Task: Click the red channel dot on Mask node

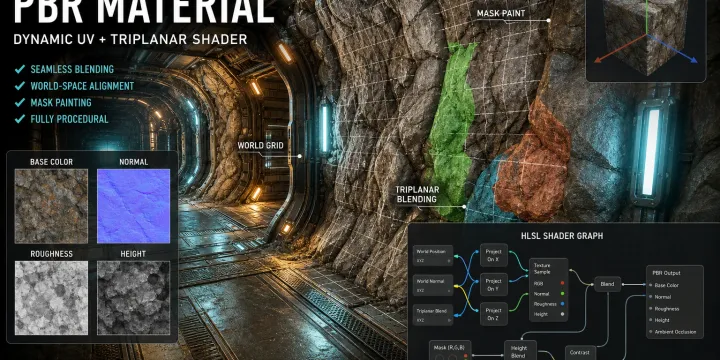Action: click(466, 355)
